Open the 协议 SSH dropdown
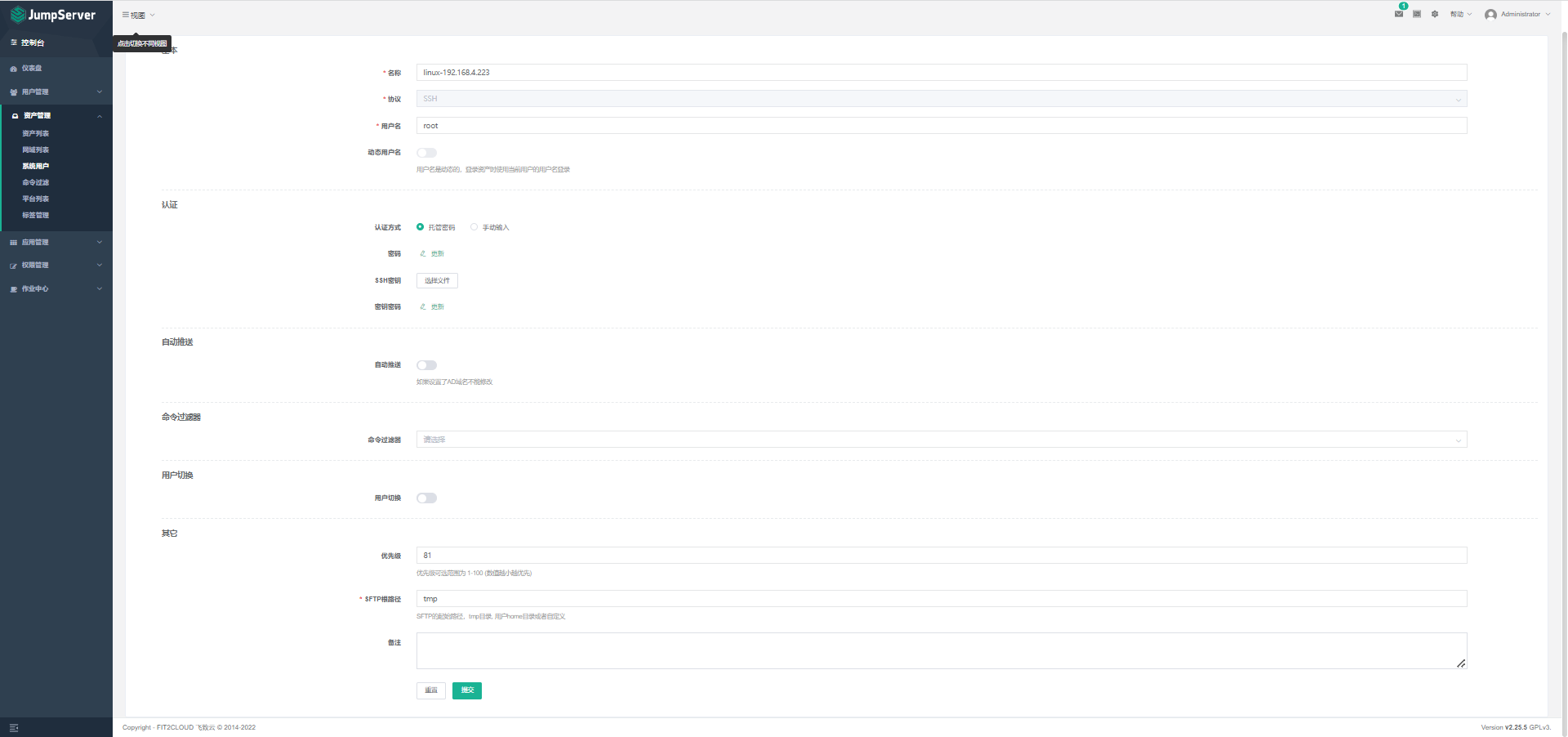Screen dimensions: 1568x737 click(942, 99)
